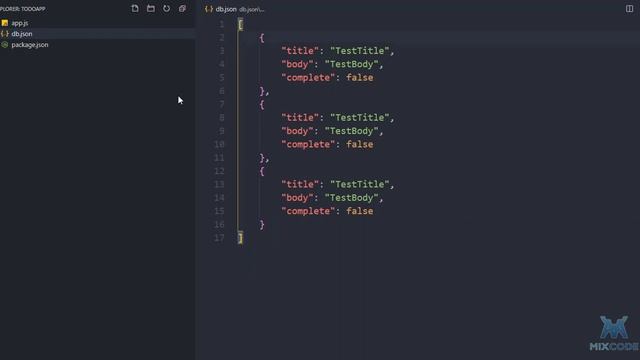The height and width of the screenshot is (360, 640).
Task: Click the "complete" key on line 10
Action: click(308, 144)
